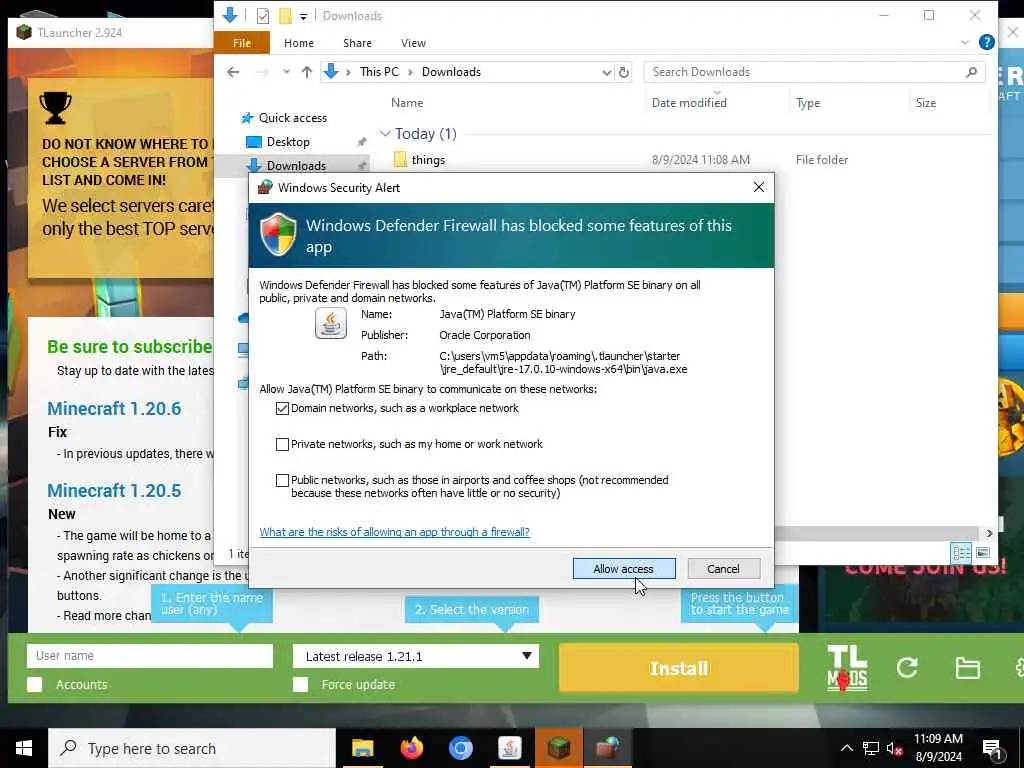This screenshot has height=768, width=1024.
Task: Expand address bar history dropdown
Action: click(607, 72)
